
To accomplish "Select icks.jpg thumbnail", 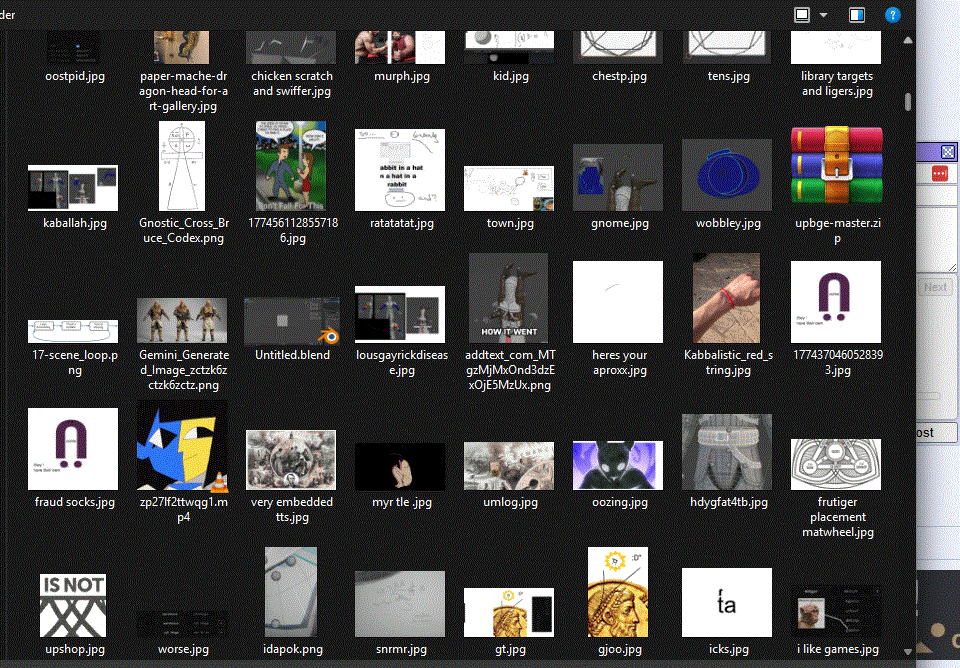I will 727,602.
